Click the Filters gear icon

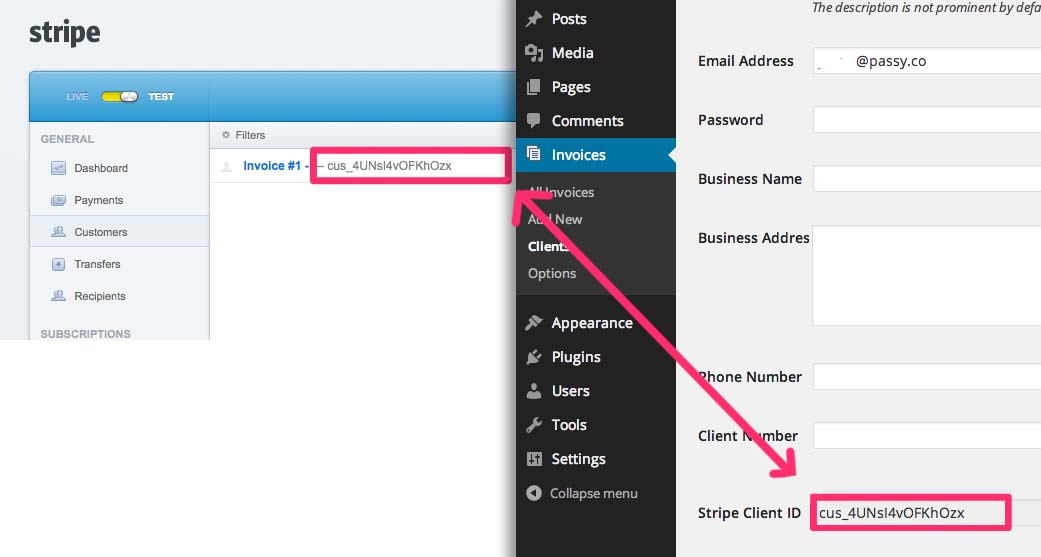point(226,135)
